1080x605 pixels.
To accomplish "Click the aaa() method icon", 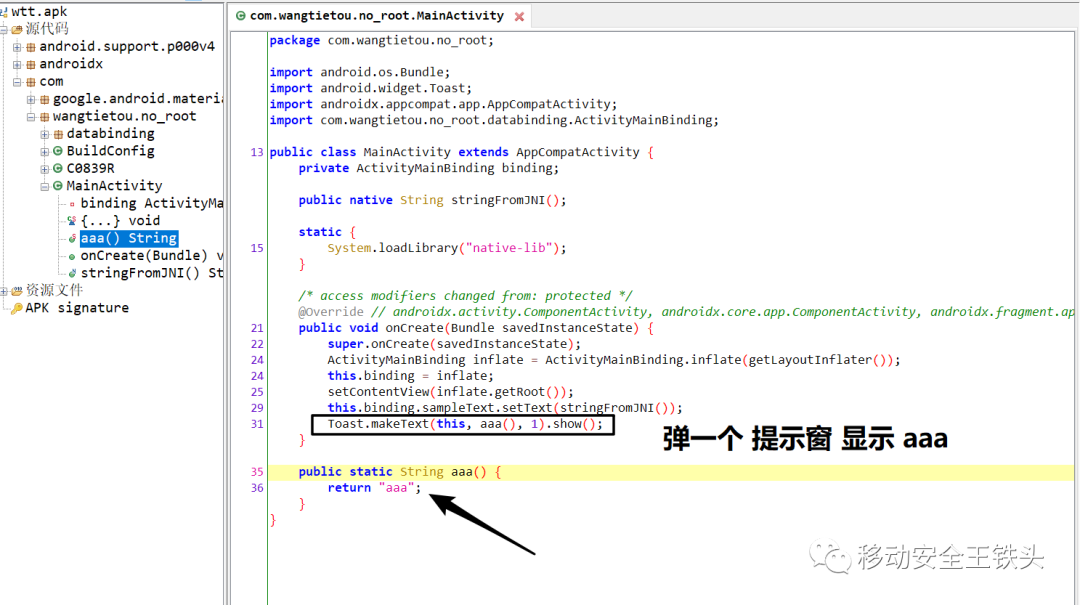I will pyautogui.click(x=72, y=238).
